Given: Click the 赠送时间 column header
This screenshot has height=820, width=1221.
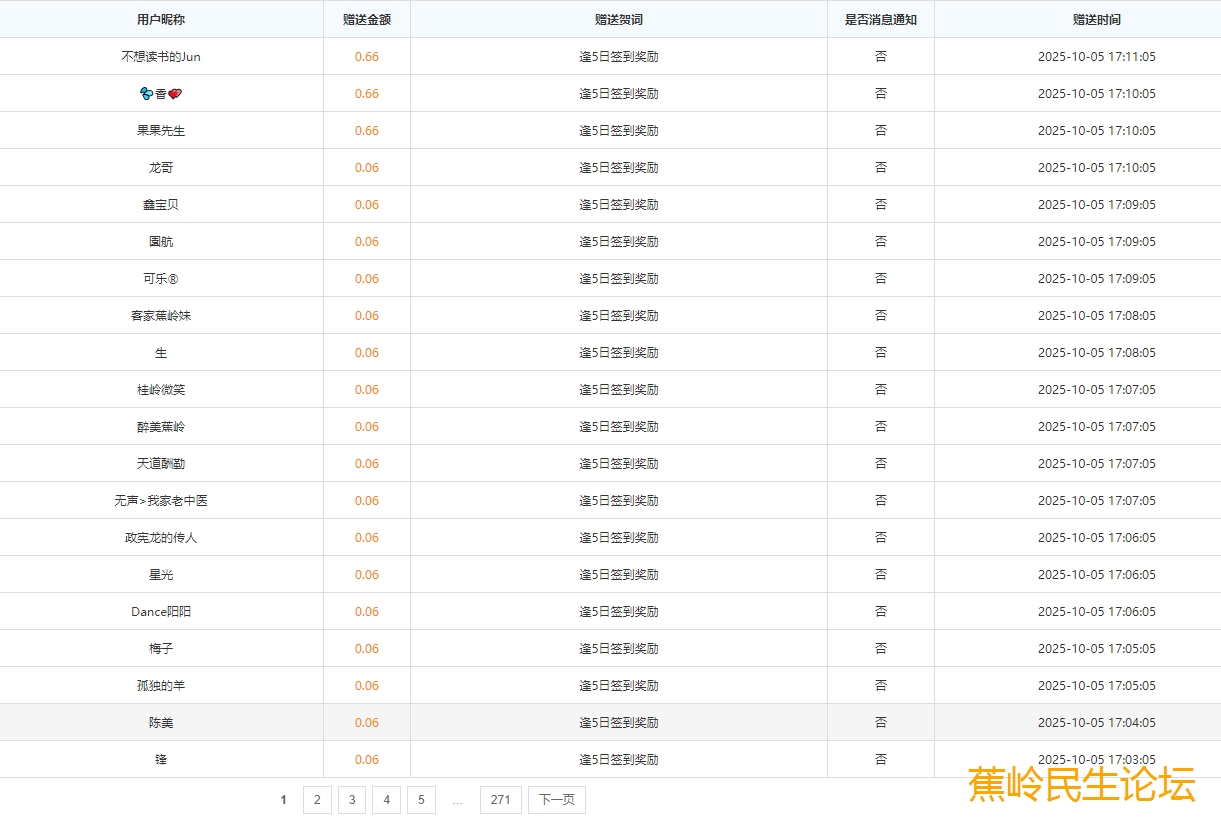Looking at the screenshot, I should [x=1097, y=19].
